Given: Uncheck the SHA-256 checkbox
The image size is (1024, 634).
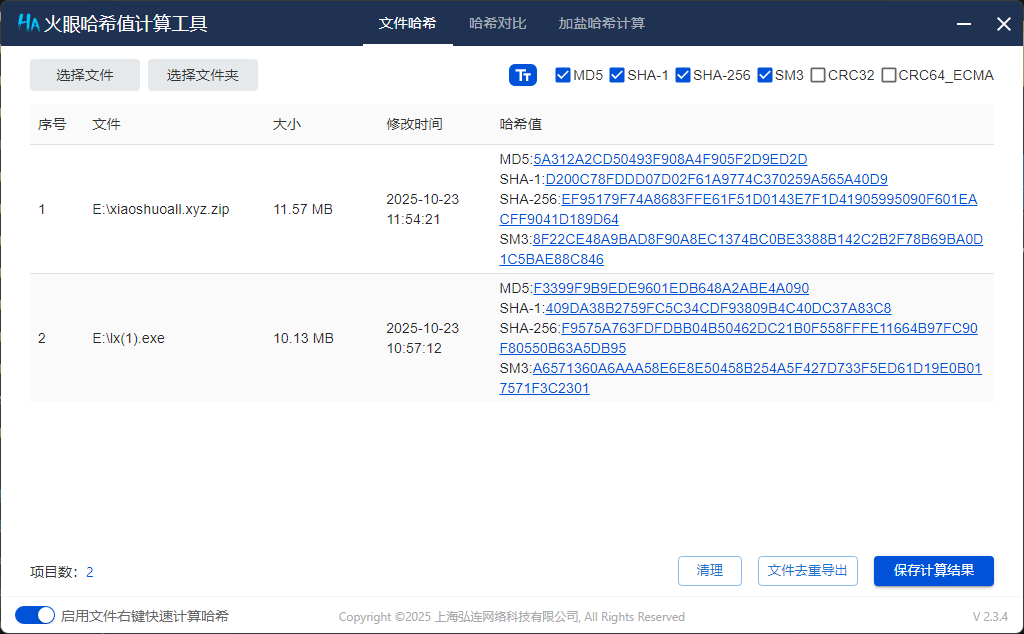Looking at the screenshot, I should (682, 74).
